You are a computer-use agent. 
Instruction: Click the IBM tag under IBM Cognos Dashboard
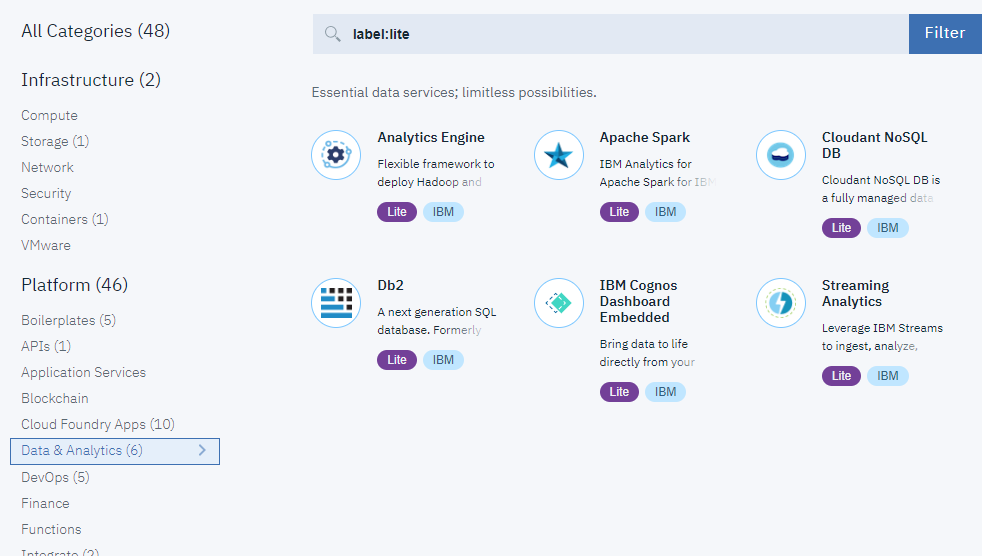pos(666,392)
